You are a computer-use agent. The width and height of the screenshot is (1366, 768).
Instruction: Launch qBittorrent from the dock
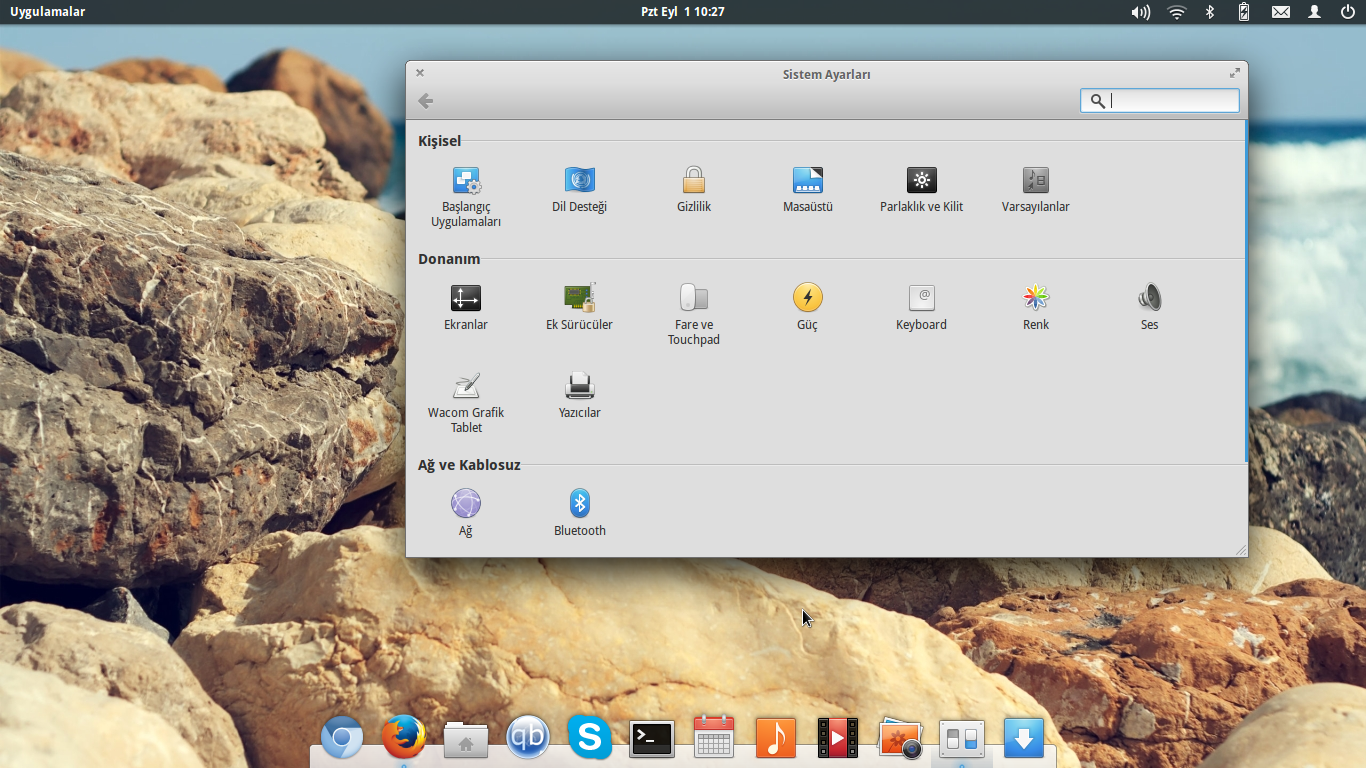[528, 738]
